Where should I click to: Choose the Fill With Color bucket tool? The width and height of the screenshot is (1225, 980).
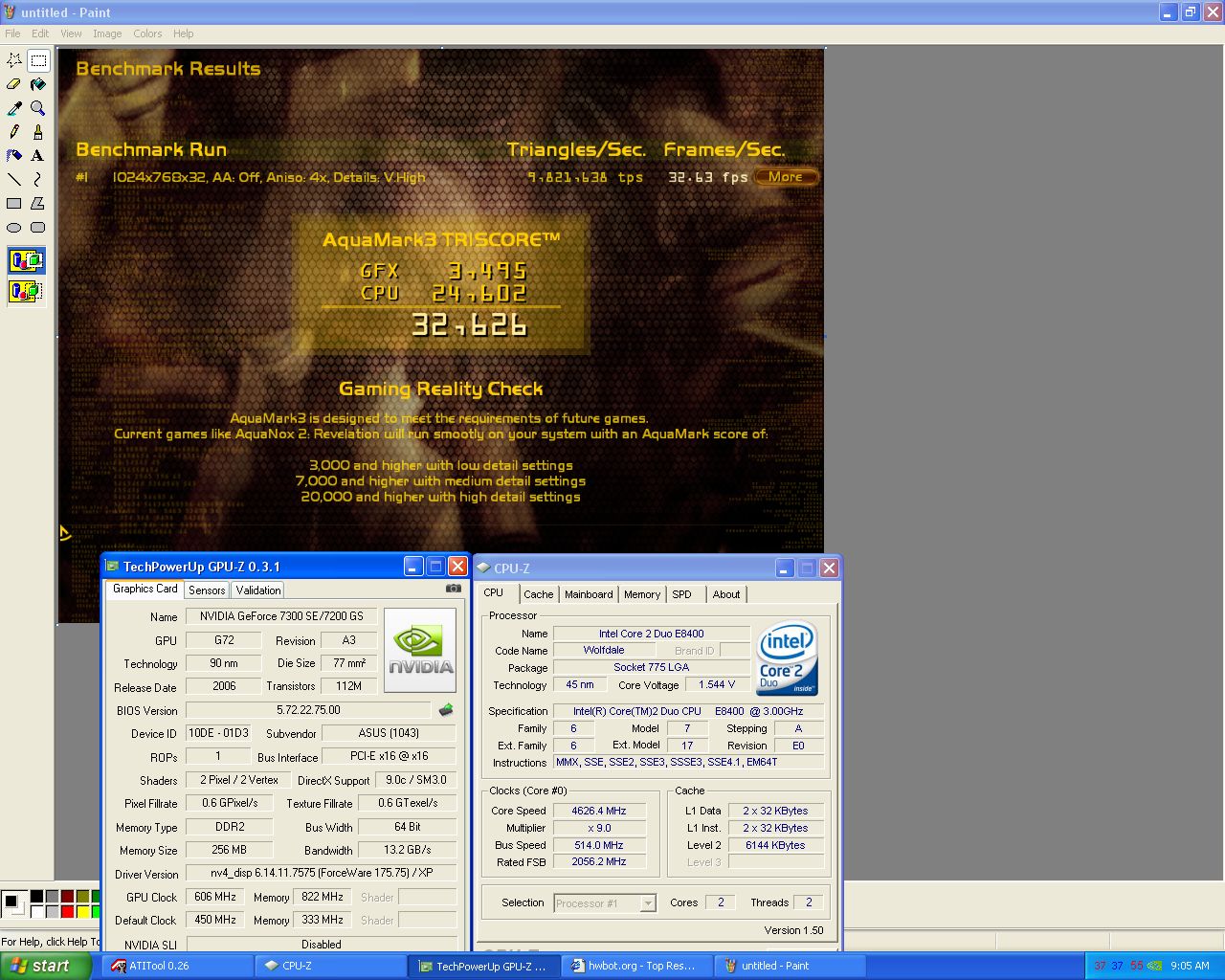coord(38,84)
